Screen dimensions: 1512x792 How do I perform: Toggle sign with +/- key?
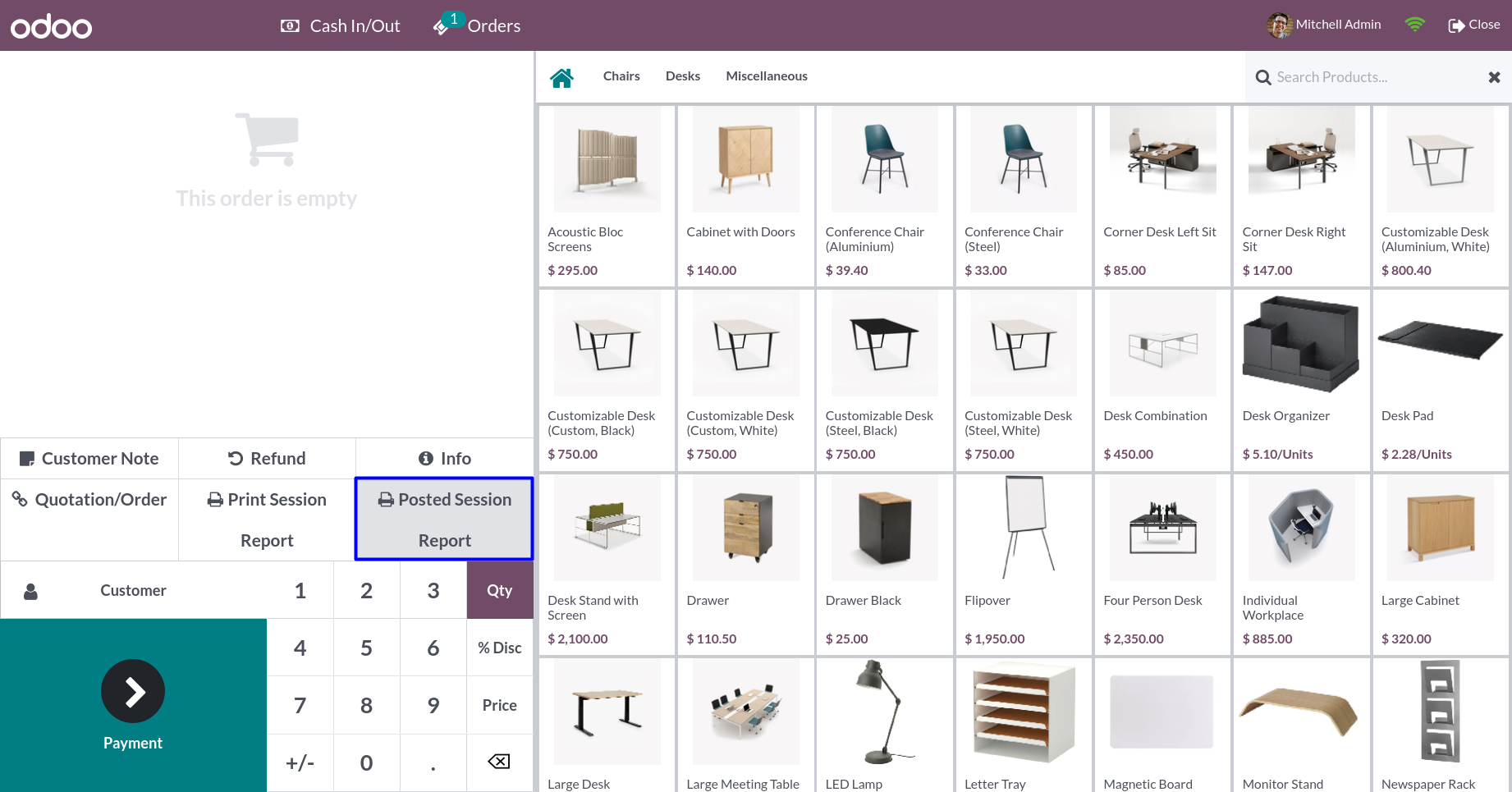coord(300,762)
